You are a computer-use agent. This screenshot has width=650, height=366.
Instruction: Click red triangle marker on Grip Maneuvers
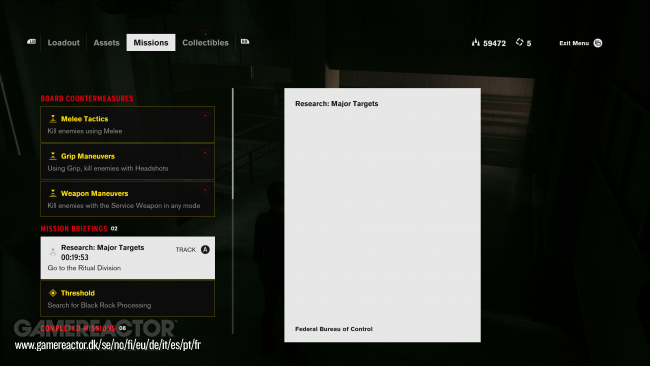[205, 153]
